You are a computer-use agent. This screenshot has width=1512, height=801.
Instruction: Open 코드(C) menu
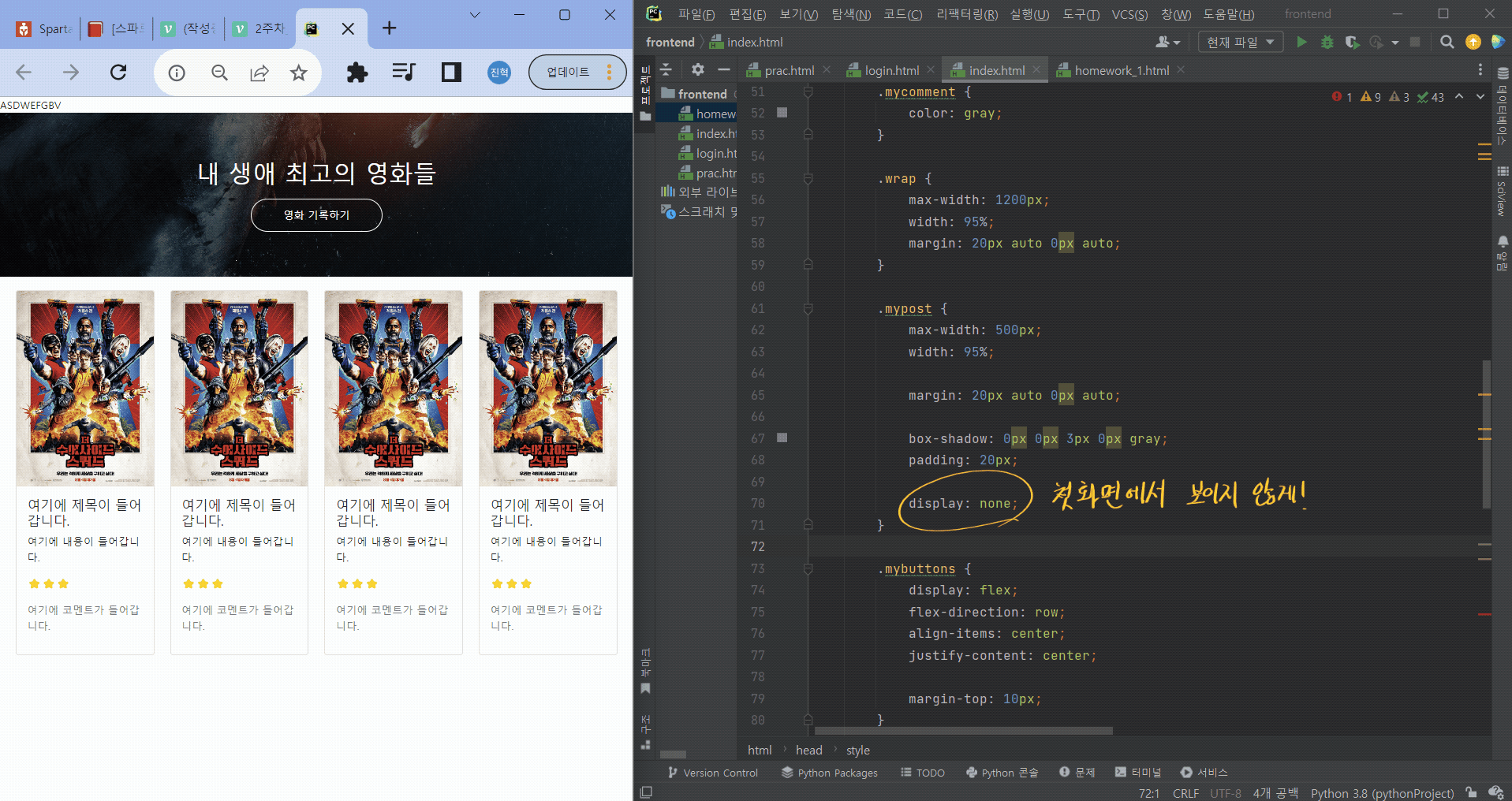point(902,14)
